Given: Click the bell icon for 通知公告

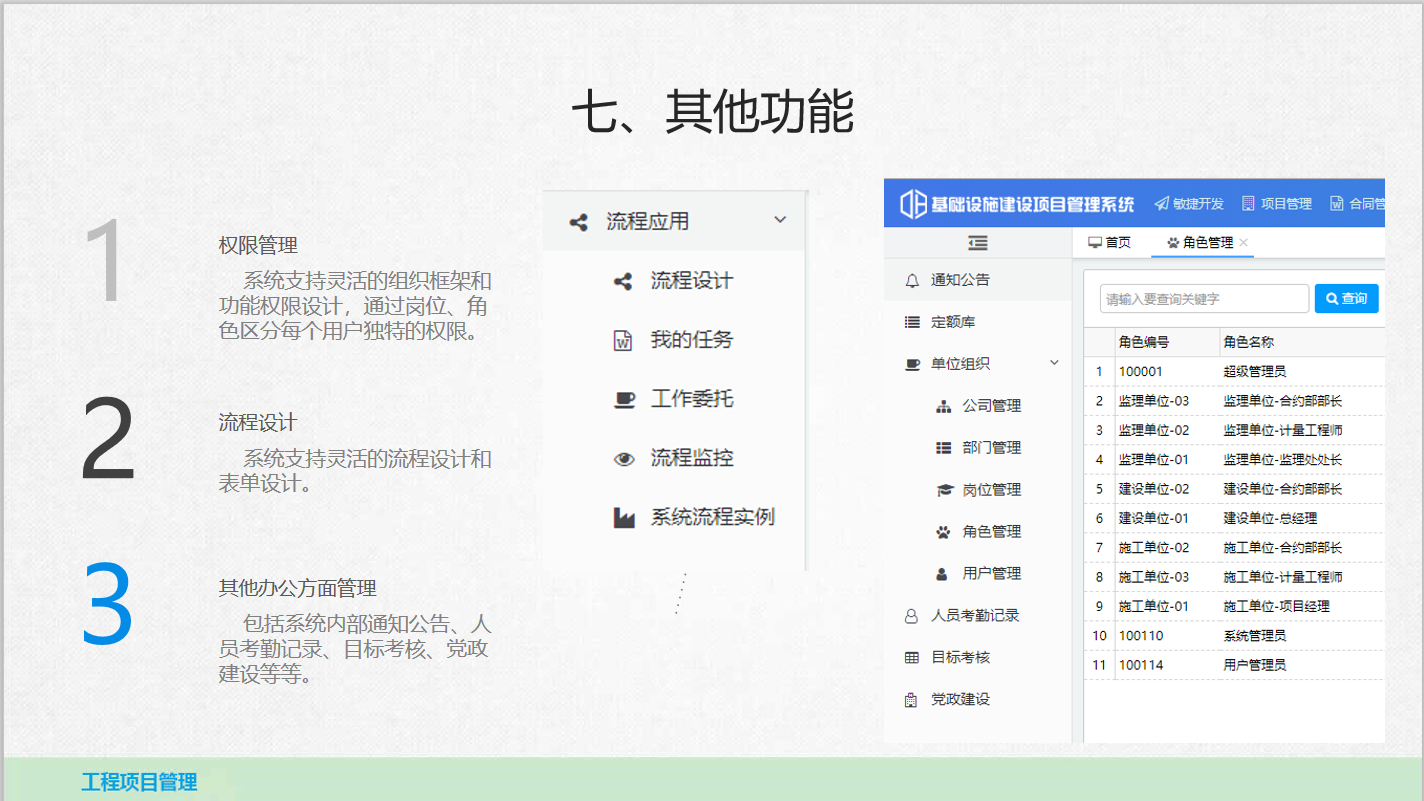Looking at the screenshot, I should tap(911, 281).
